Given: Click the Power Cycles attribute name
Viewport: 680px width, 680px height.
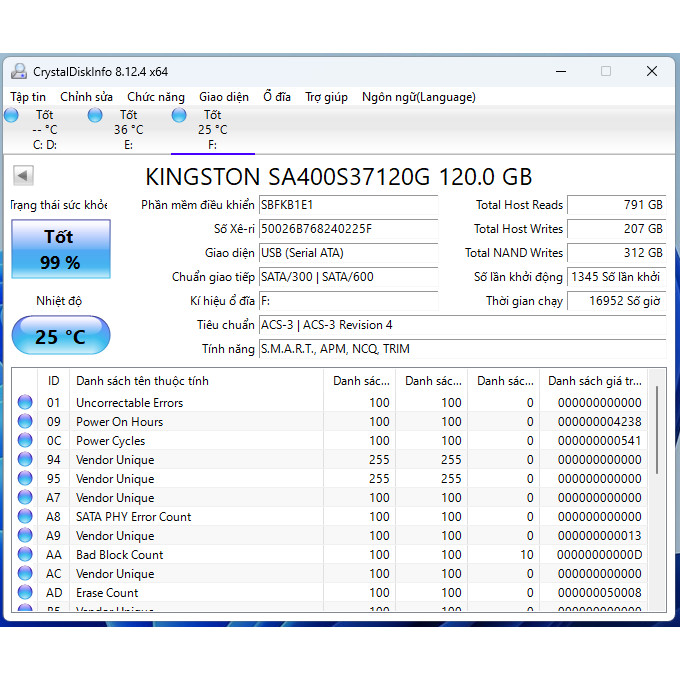Looking at the screenshot, I should pyautogui.click(x=110, y=441).
